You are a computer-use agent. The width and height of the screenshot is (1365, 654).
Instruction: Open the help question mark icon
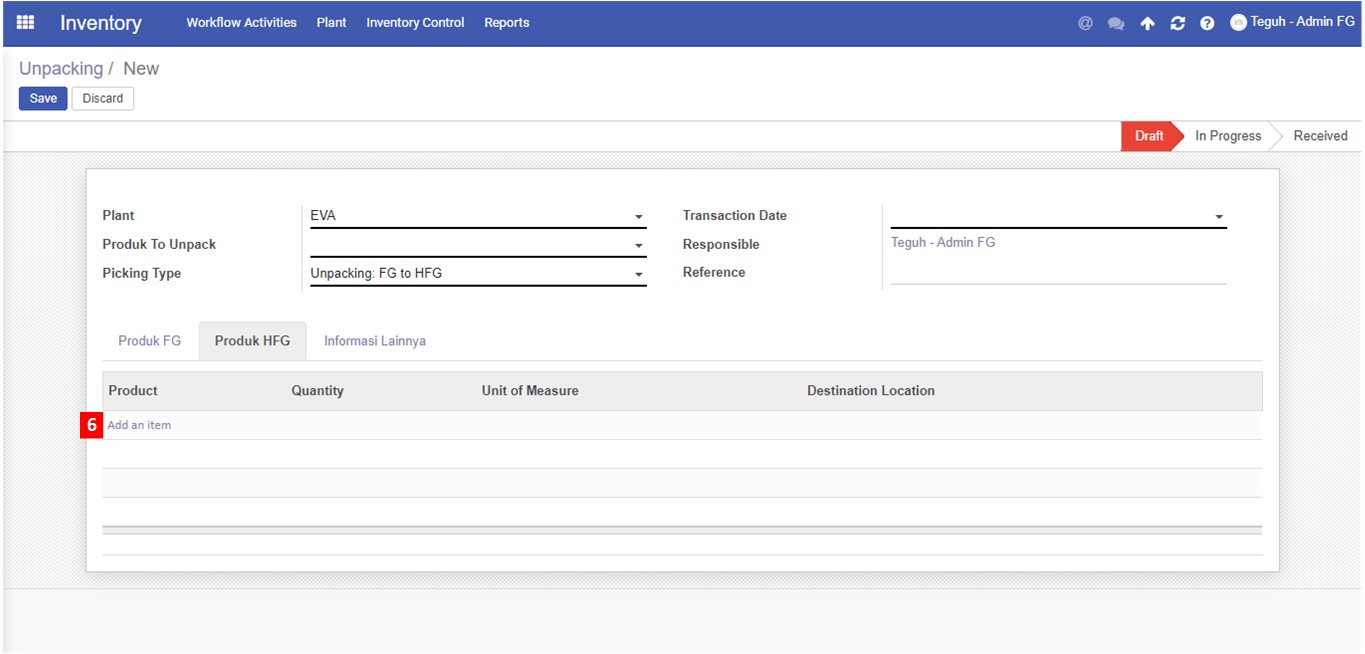(x=1207, y=23)
